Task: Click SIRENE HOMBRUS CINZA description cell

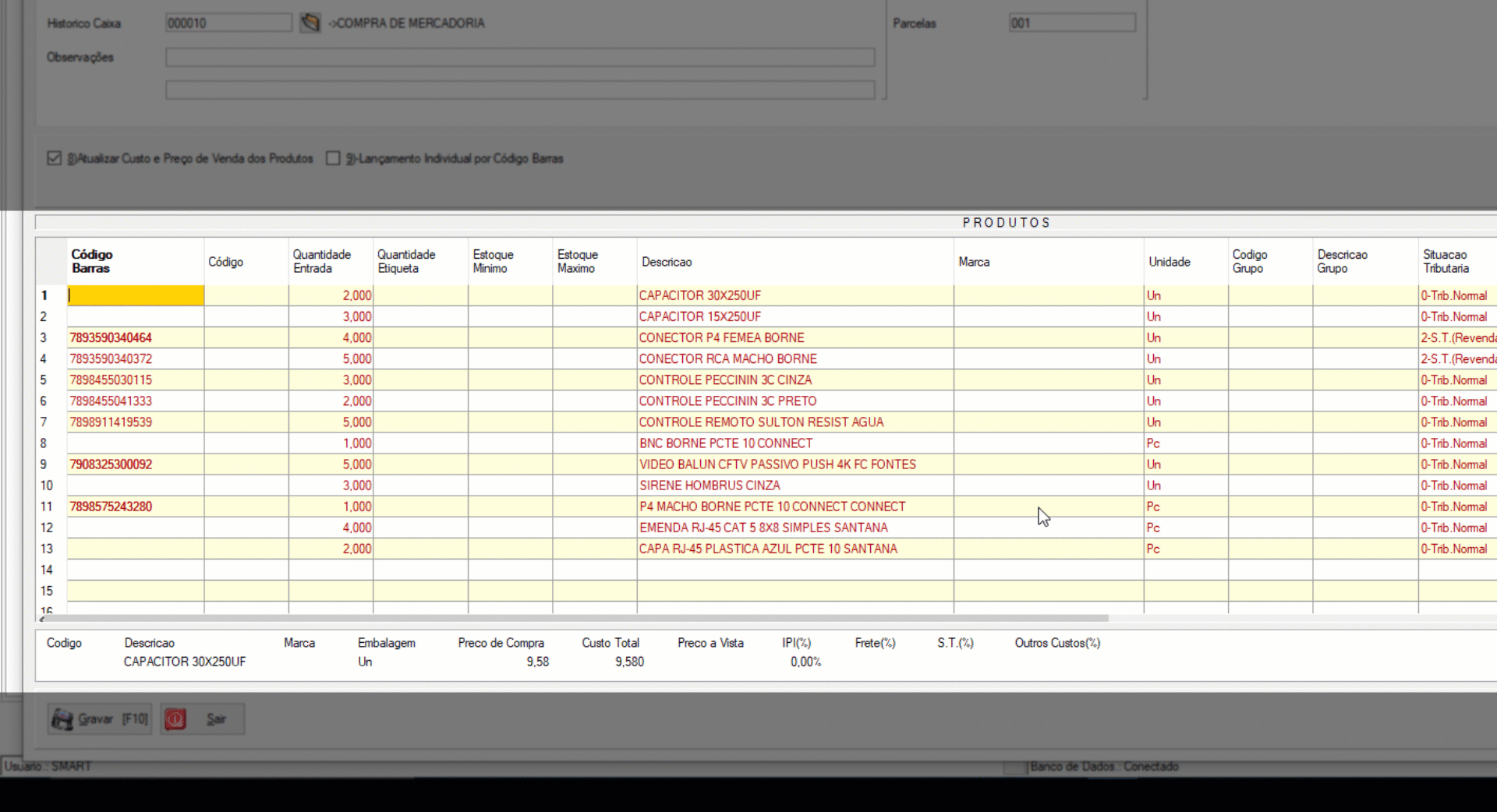Action: 710,485
